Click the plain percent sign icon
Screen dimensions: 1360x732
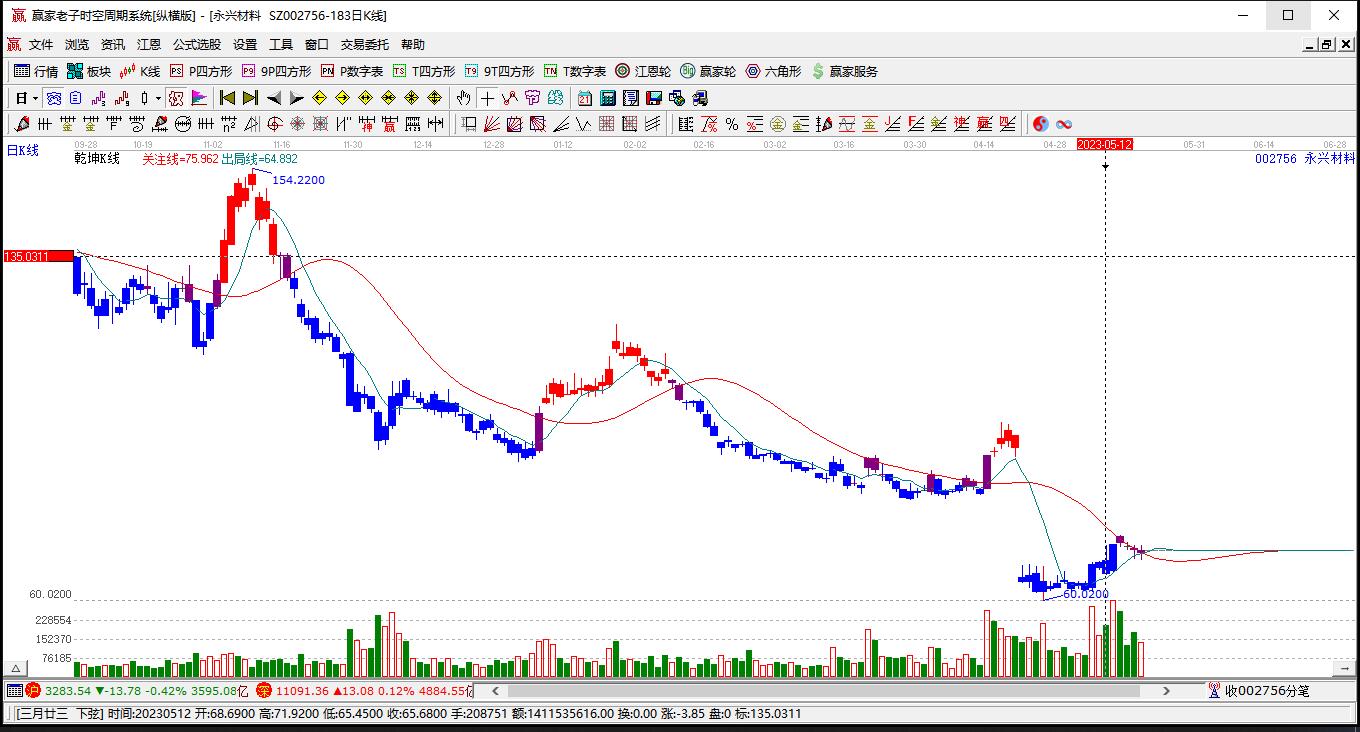732,124
